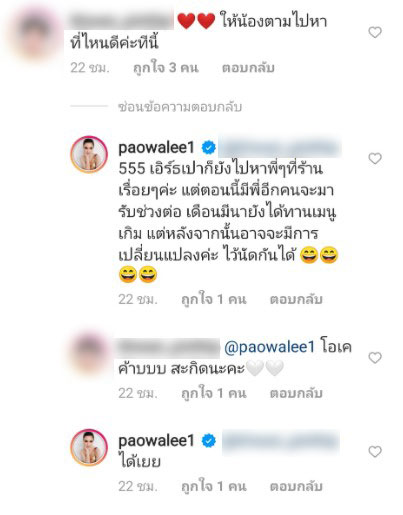Open paowalee1 username on the 'ได้เยย' reply

click(x=156, y=441)
